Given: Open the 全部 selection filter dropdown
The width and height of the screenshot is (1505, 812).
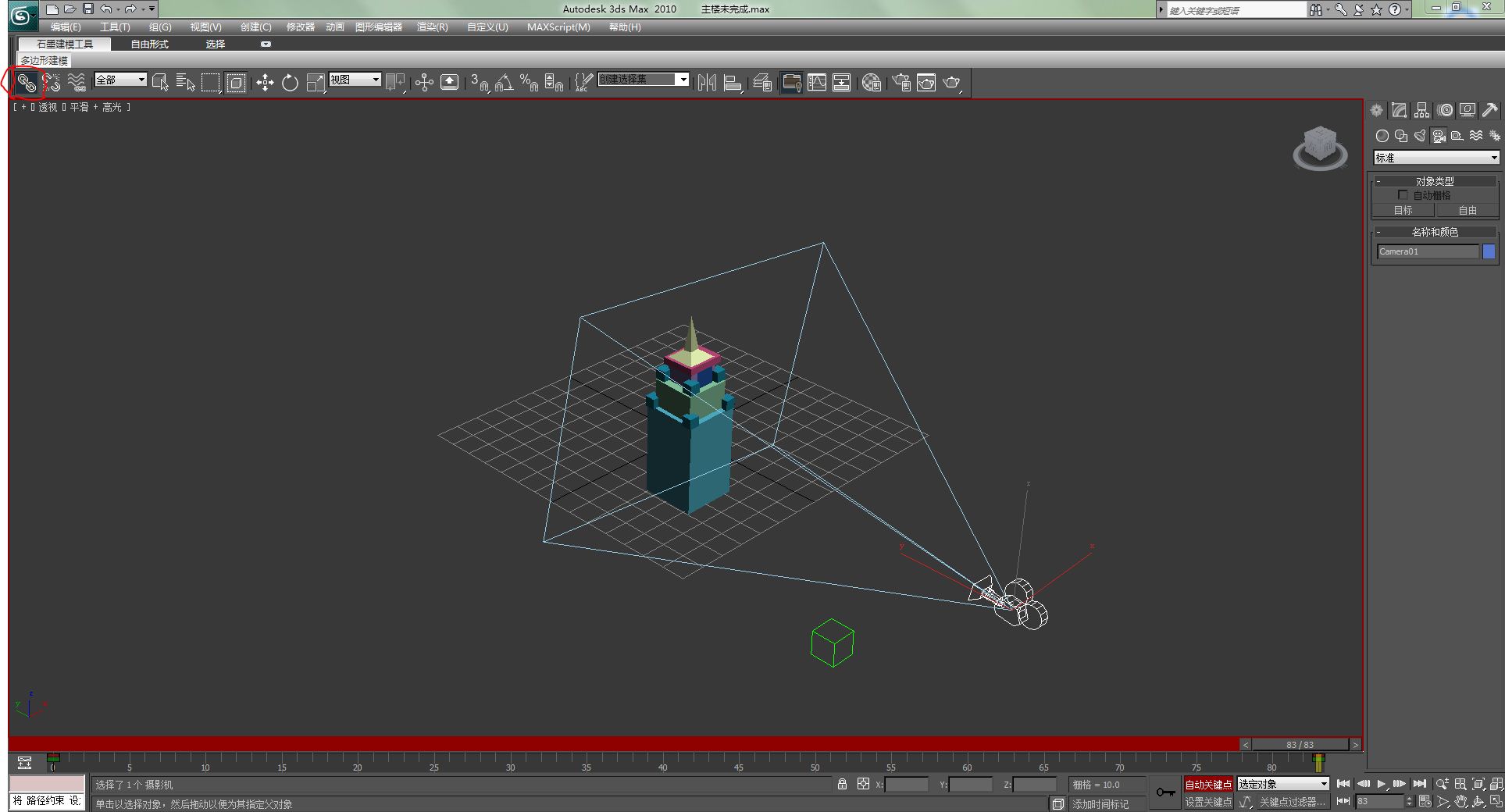Looking at the screenshot, I should pos(120,80).
